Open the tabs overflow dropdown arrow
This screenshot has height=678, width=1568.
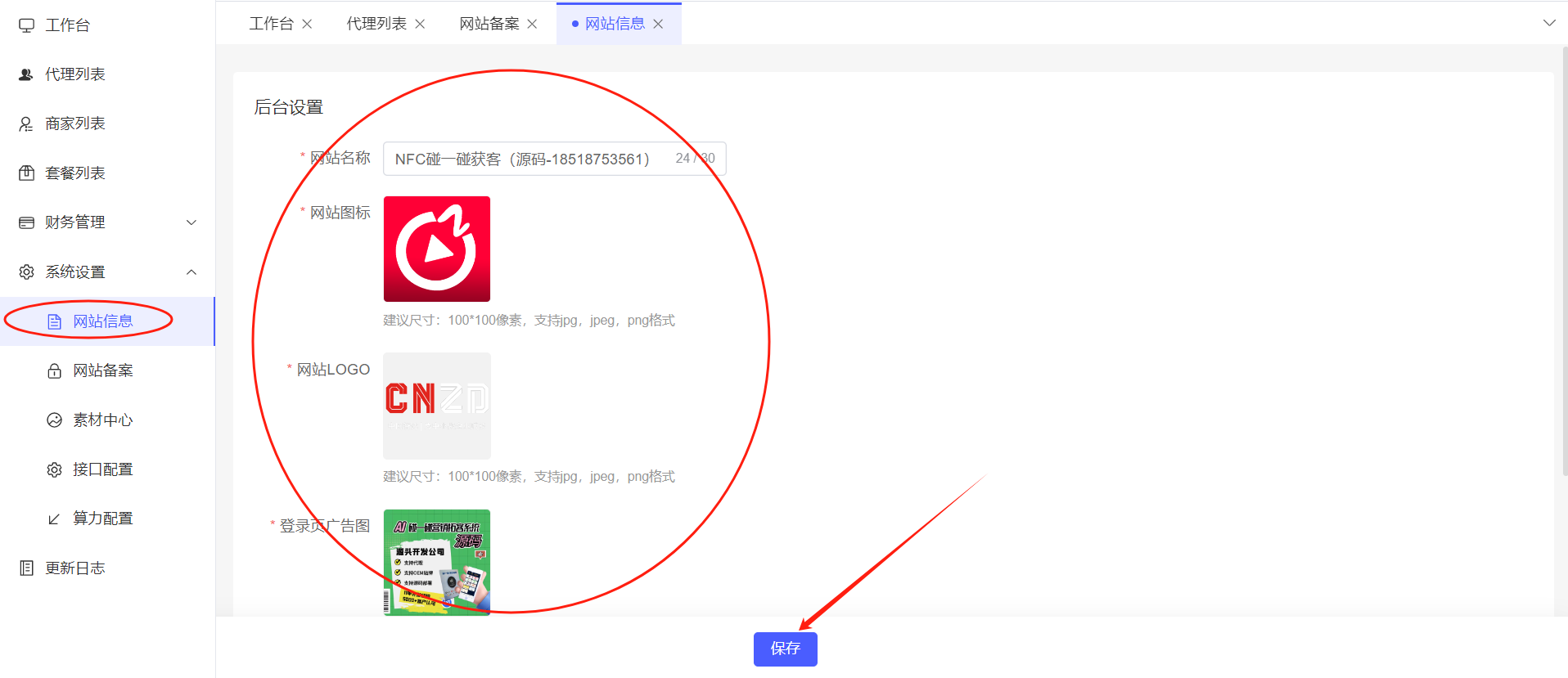tap(1549, 23)
